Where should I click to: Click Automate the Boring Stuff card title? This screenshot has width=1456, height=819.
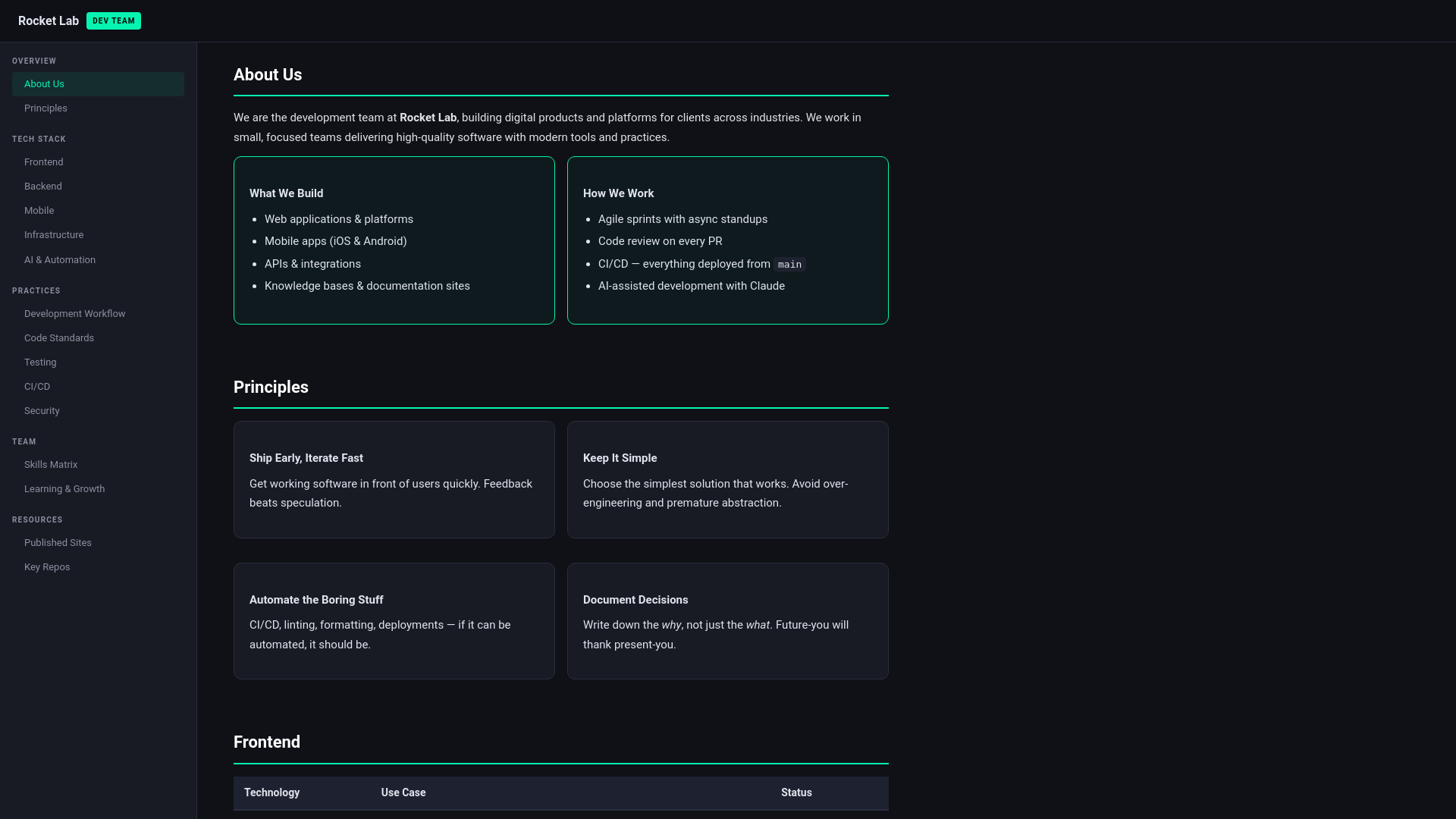(316, 600)
